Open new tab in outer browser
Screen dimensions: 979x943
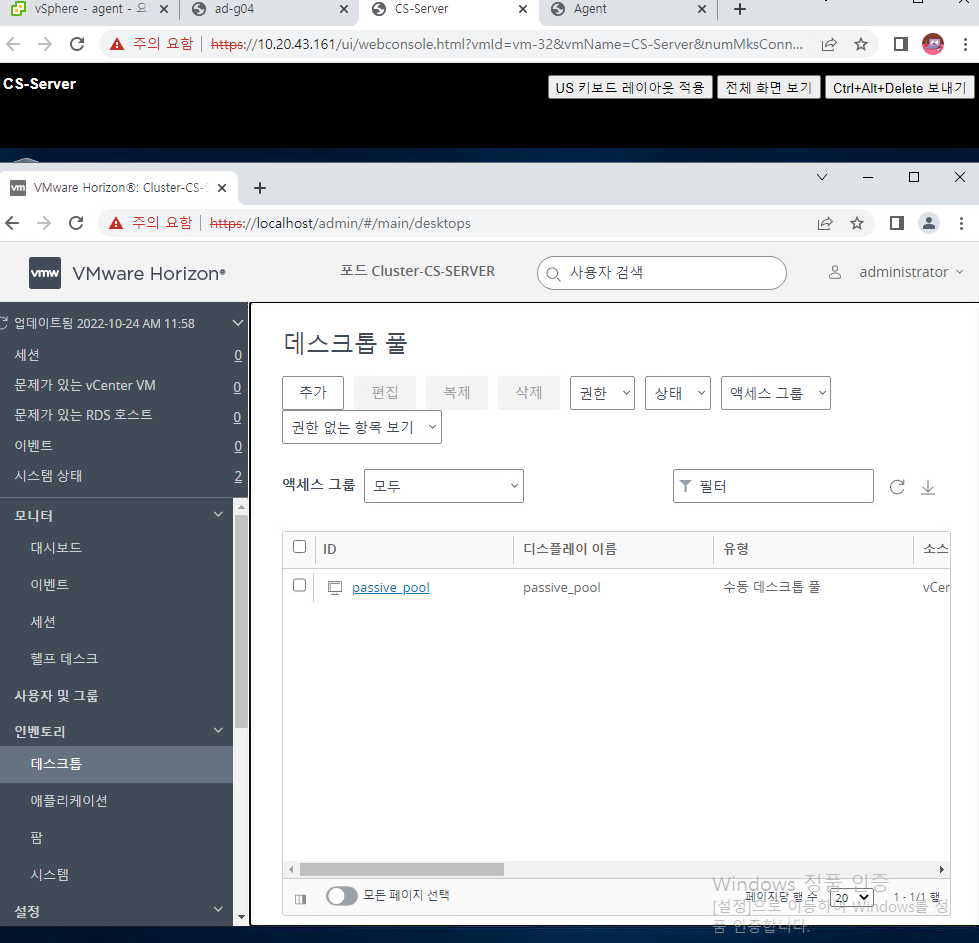[740, 9]
